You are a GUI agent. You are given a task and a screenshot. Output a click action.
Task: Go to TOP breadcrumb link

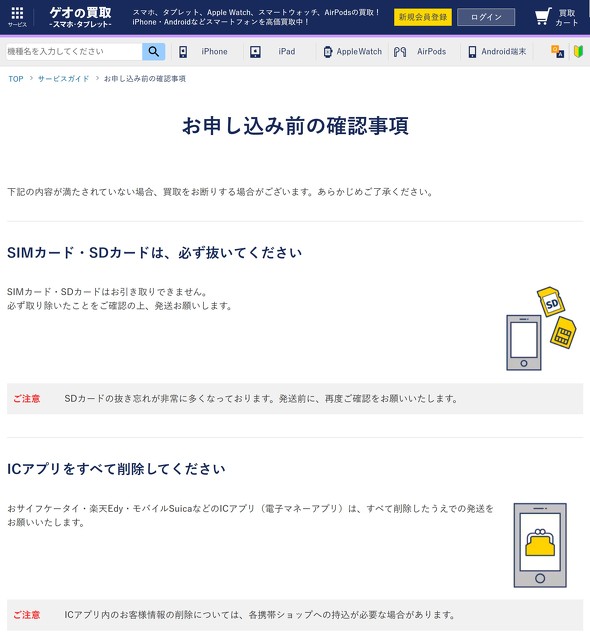tap(16, 79)
